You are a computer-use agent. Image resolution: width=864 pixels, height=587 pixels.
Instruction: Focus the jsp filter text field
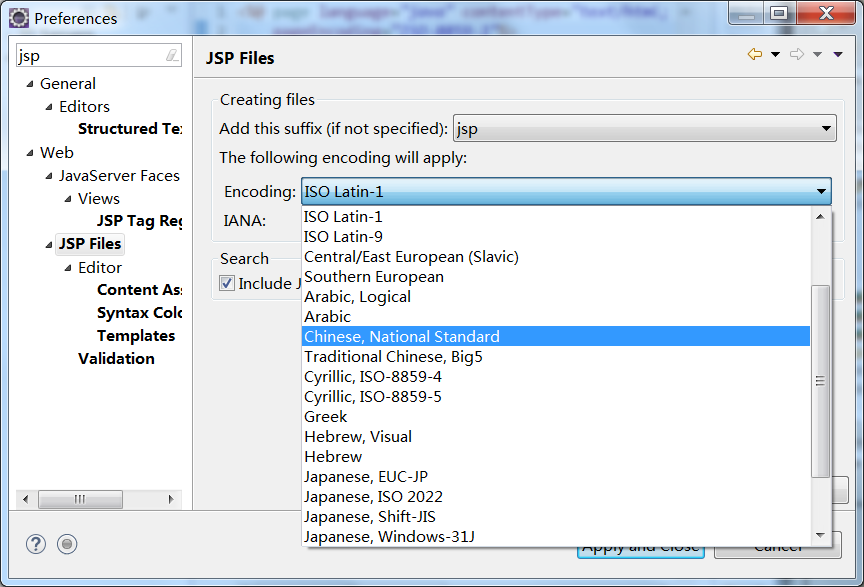coord(91,56)
